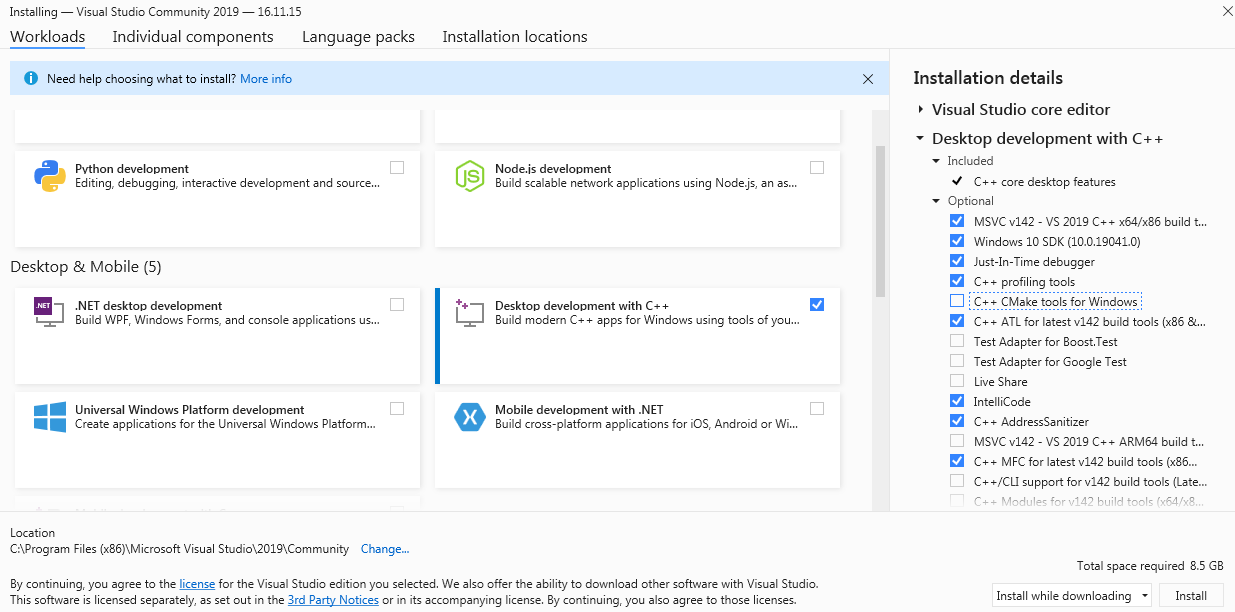This screenshot has width=1235, height=612.
Task: Check the .NET desktop development workload
Action: point(397,305)
